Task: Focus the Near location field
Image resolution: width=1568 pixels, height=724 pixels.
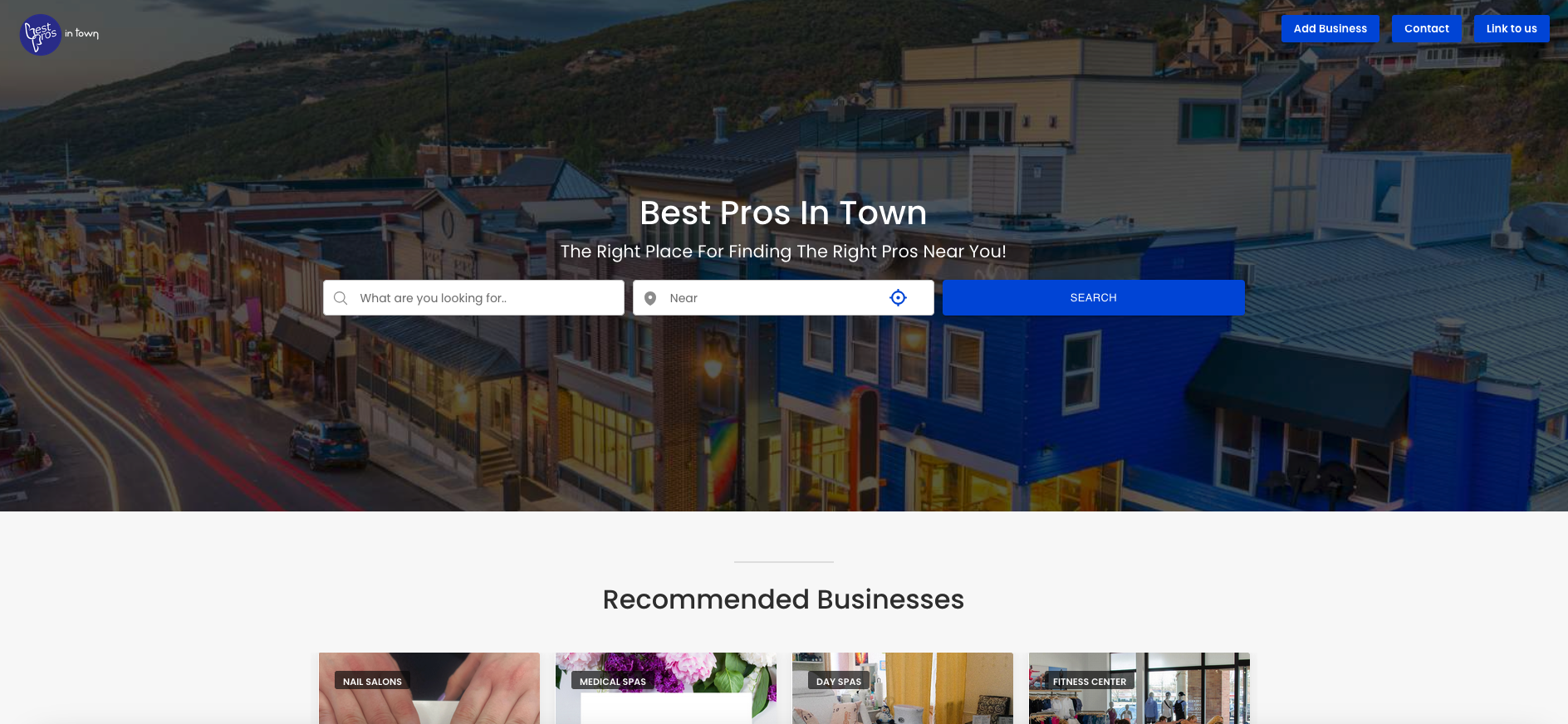Action: coord(783,297)
